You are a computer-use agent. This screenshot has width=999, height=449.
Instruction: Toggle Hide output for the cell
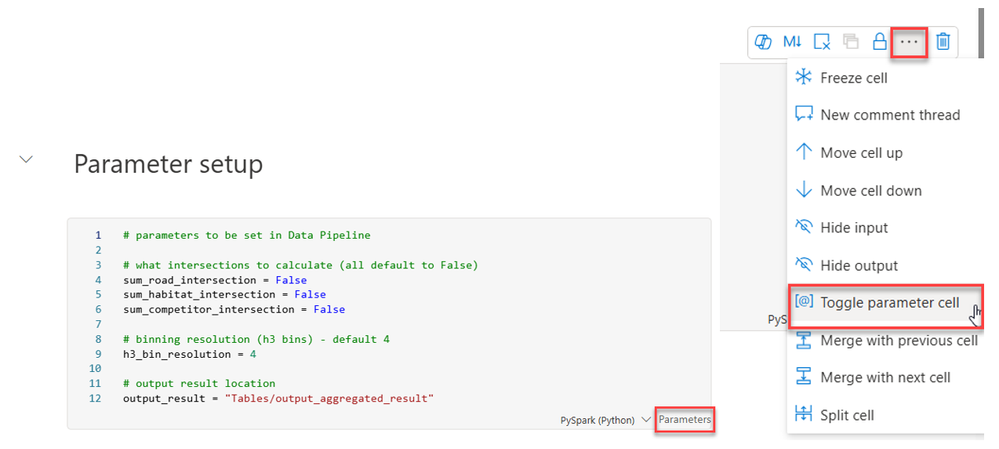pos(858,265)
